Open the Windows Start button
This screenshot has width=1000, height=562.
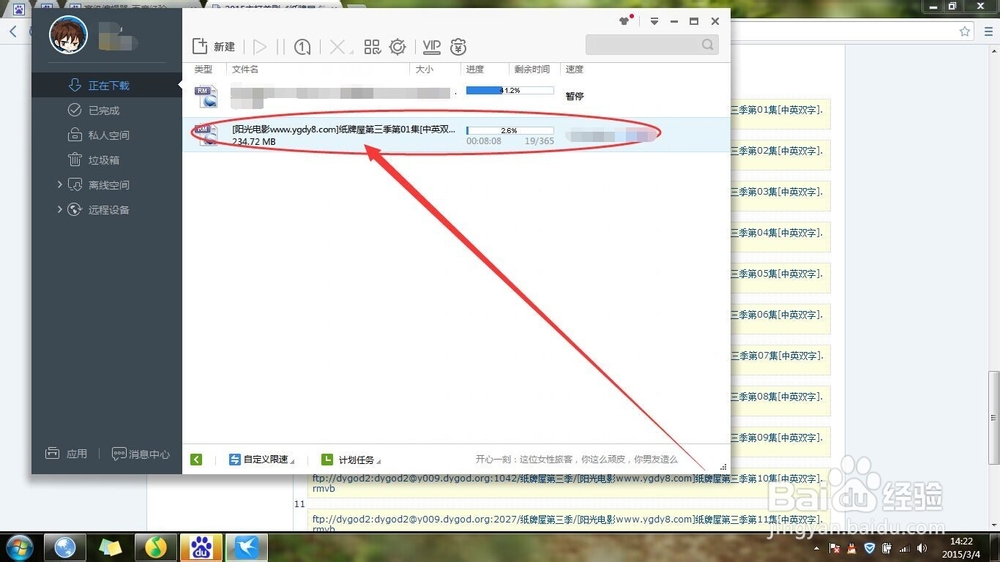pos(19,547)
